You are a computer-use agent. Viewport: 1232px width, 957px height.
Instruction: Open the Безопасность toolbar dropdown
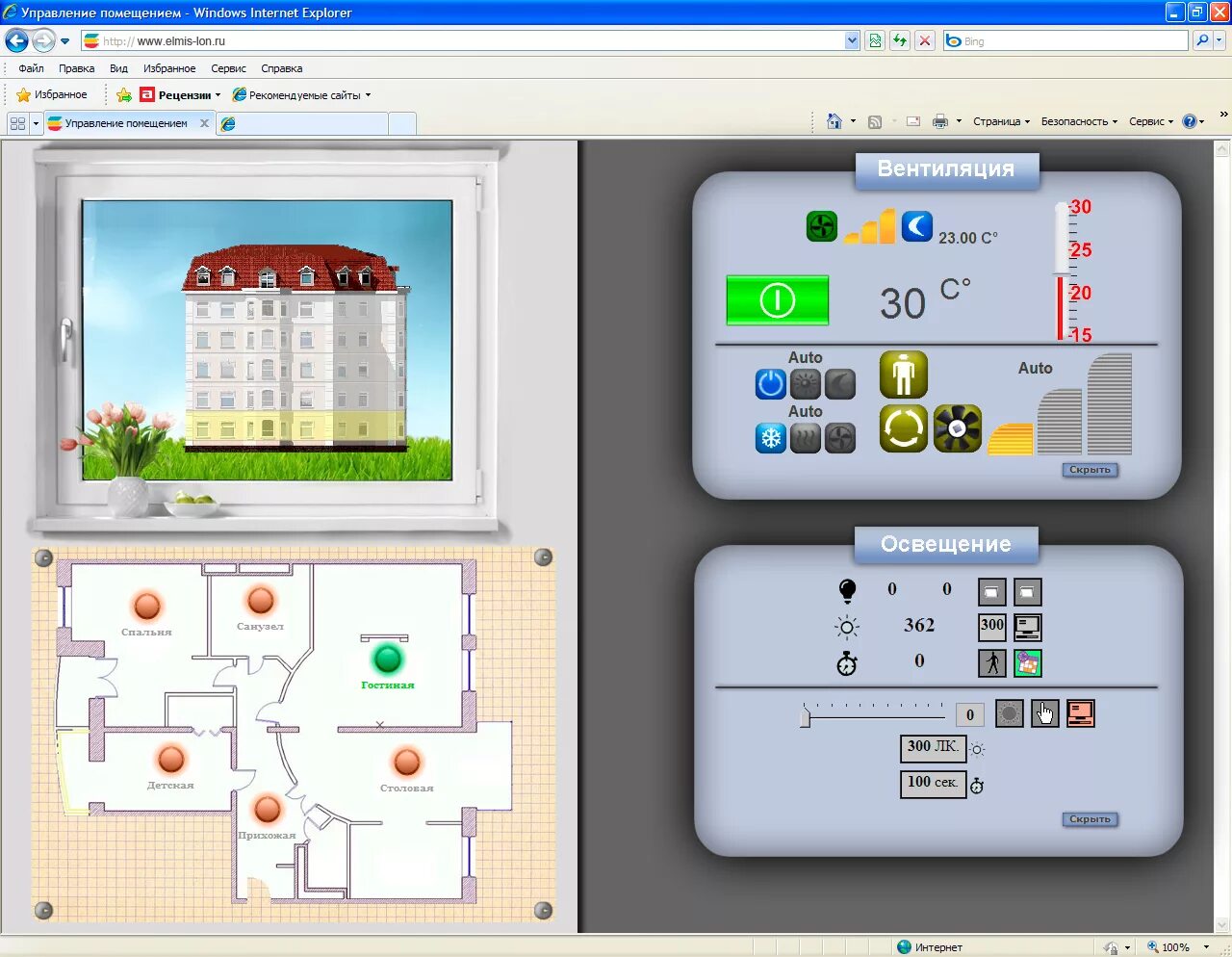point(1079,121)
